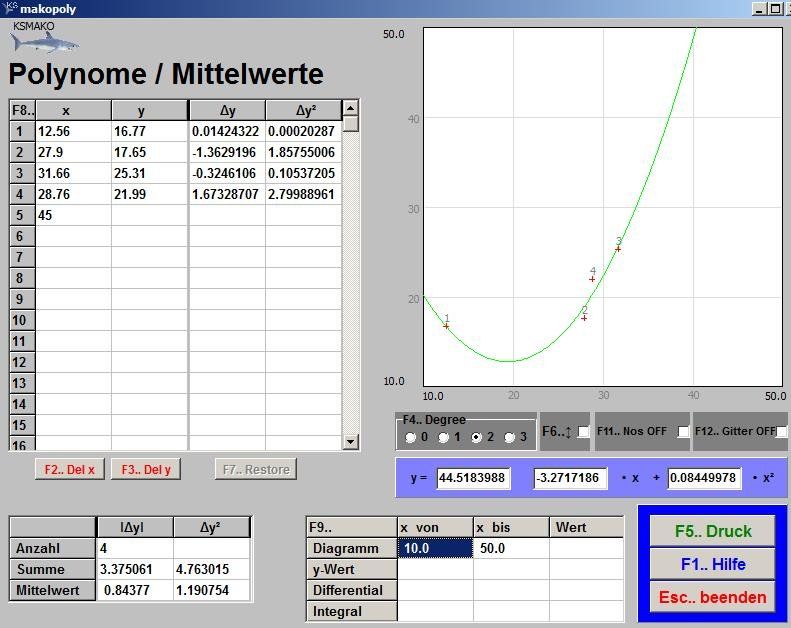Click the x von field showing 10.0
Image resolution: width=791 pixels, height=628 pixels.
pos(435,549)
